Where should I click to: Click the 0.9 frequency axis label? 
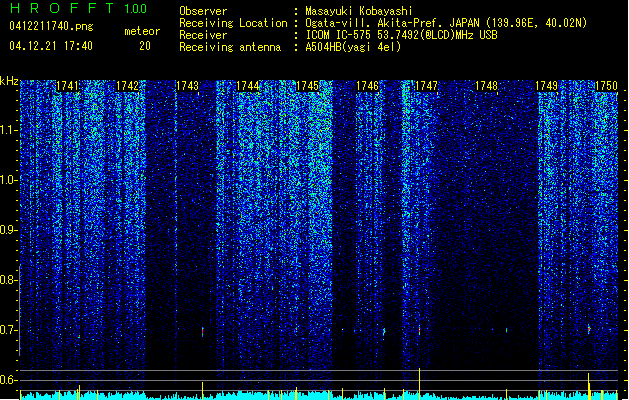click(x=9, y=230)
